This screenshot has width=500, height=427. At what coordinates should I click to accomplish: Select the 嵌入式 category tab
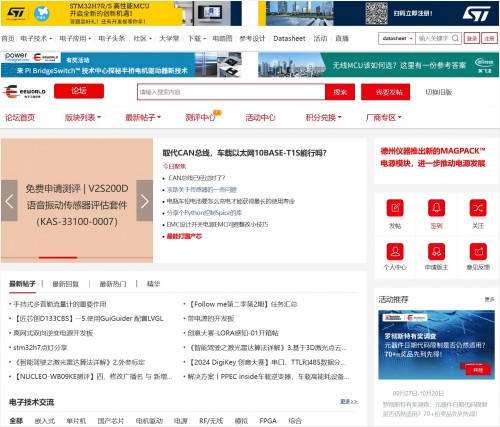(45, 421)
